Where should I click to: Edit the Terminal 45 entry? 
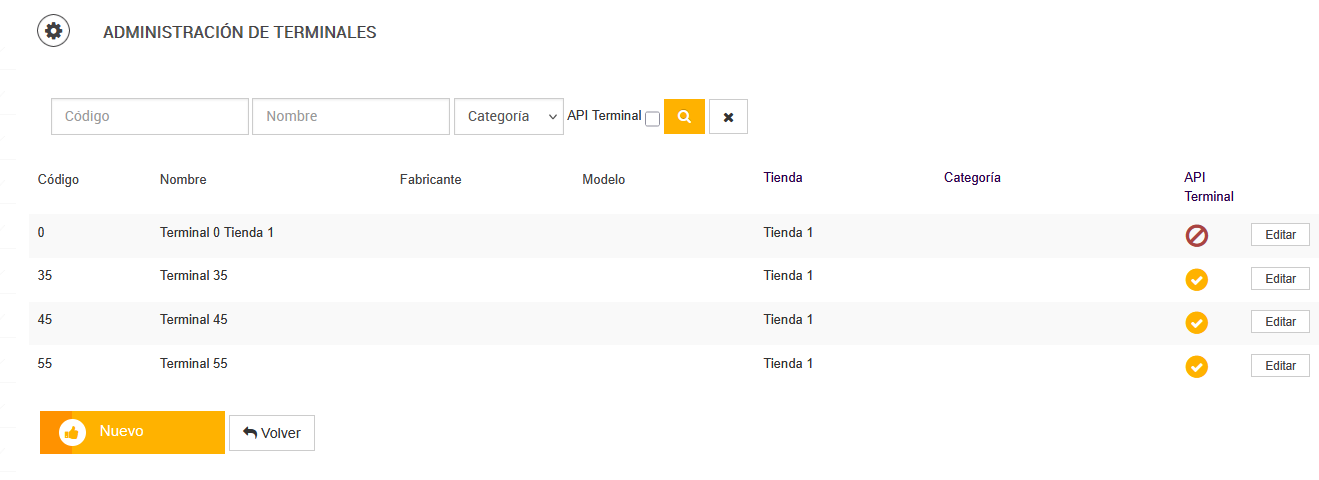(x=1280, y=322)
